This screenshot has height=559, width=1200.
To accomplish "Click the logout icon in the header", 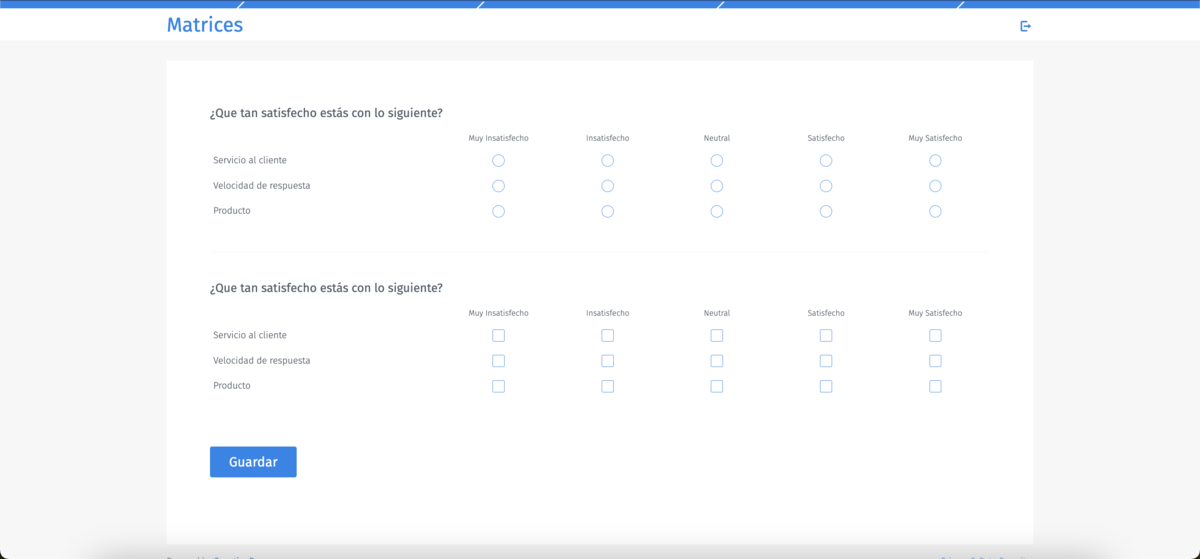I will pyautogui.click(x=1025, y=26).
